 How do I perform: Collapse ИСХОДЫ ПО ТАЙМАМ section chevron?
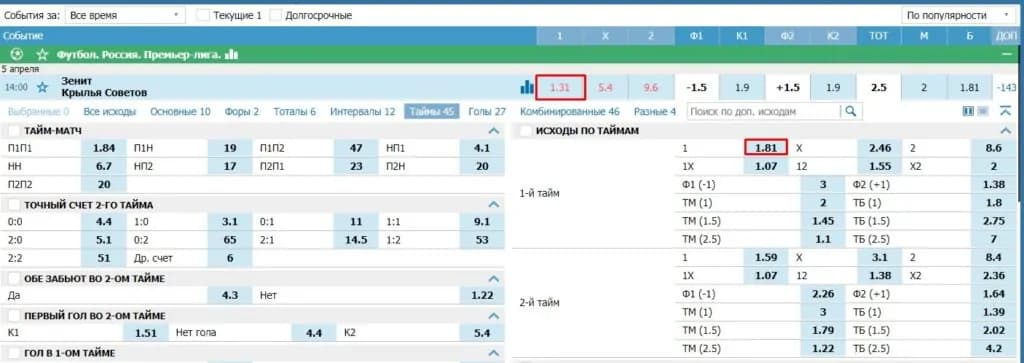coord(1006,131)
